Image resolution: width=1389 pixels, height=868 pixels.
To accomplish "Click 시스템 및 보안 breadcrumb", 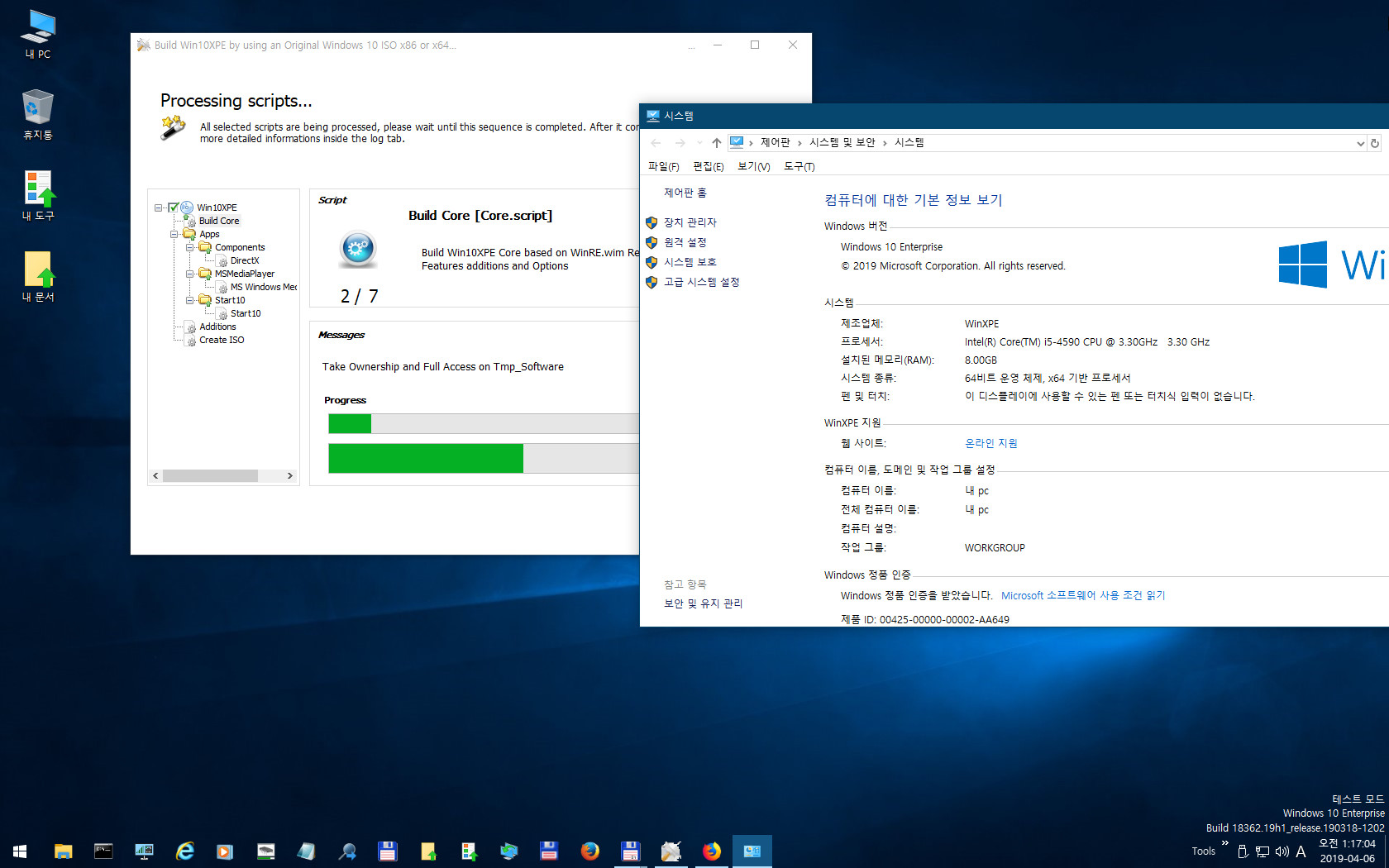I will [x=842, y=143].
